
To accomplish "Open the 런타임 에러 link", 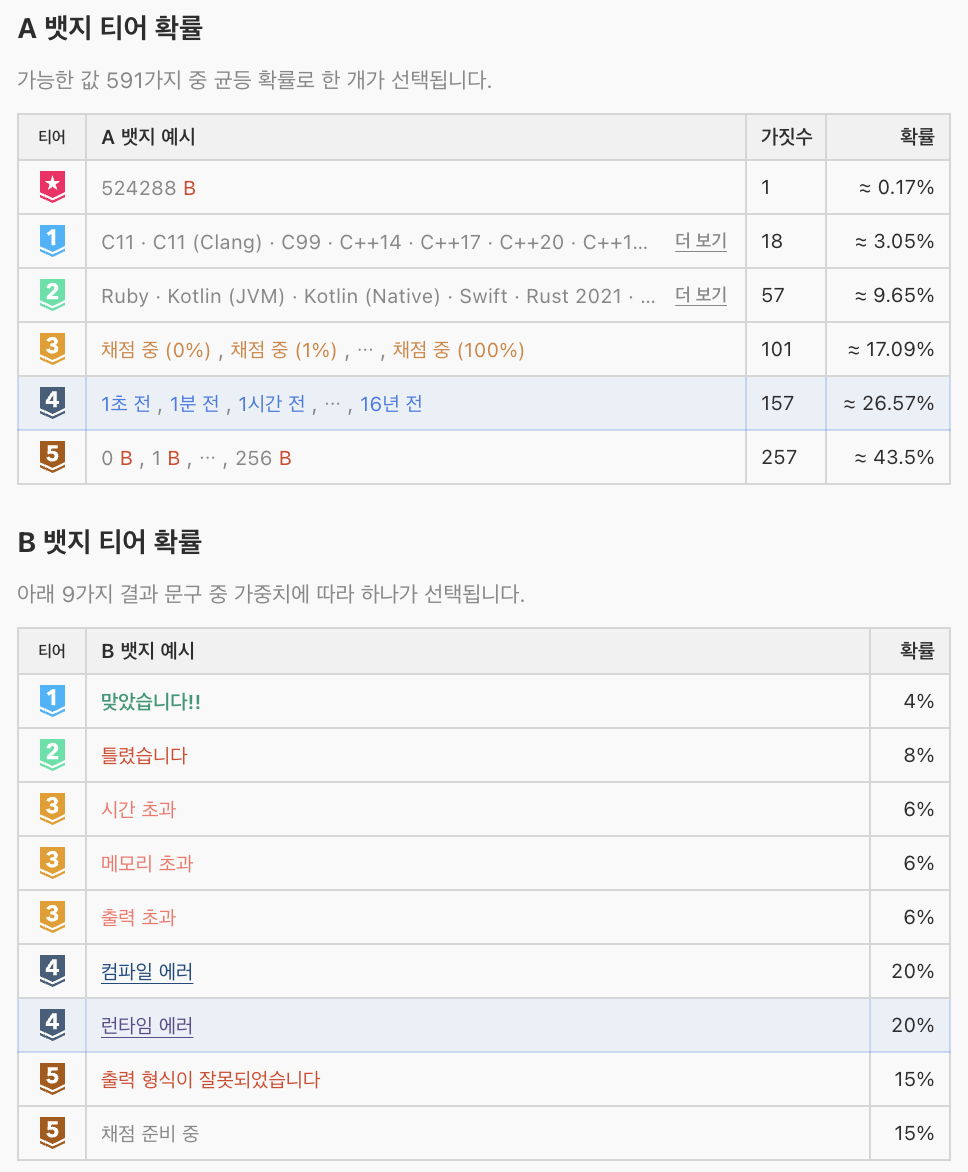I will [147, 1025].
